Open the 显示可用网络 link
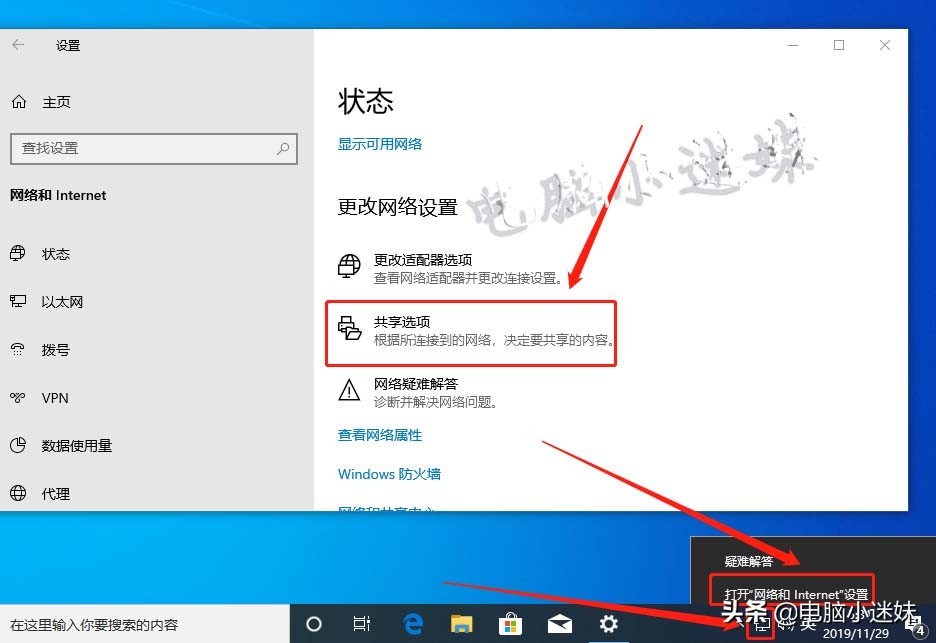This screenshot has height=643, width=936. pos(381,143)
